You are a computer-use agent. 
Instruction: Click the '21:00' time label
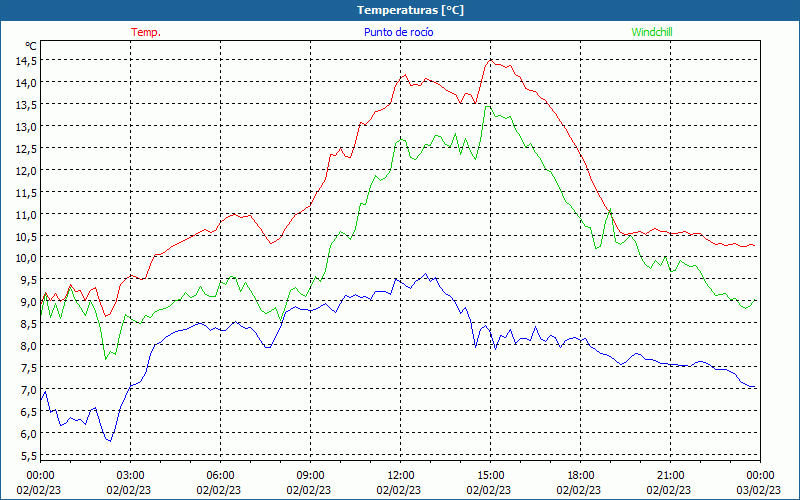point(670,476)
